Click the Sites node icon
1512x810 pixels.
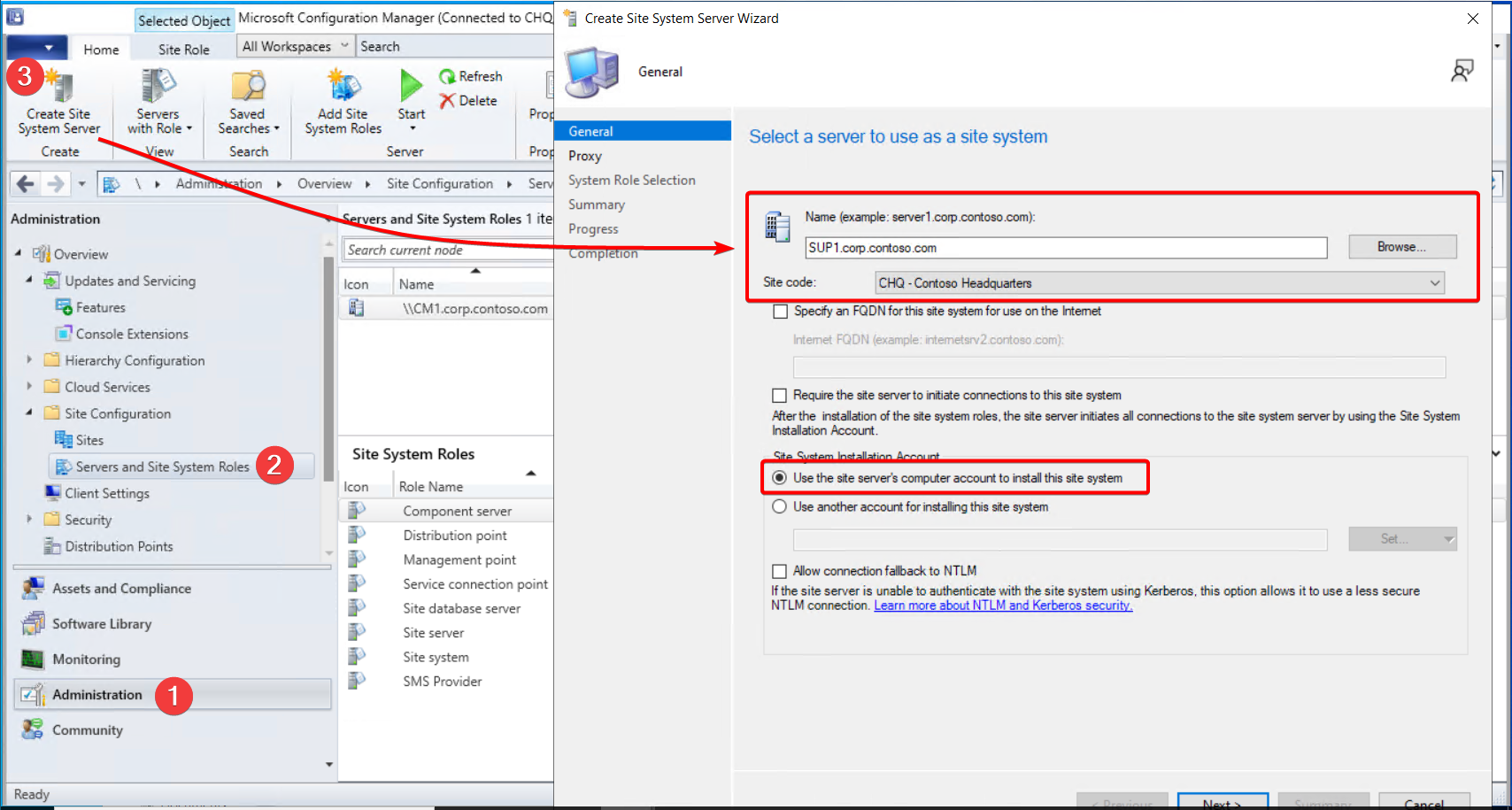[64, 440]
